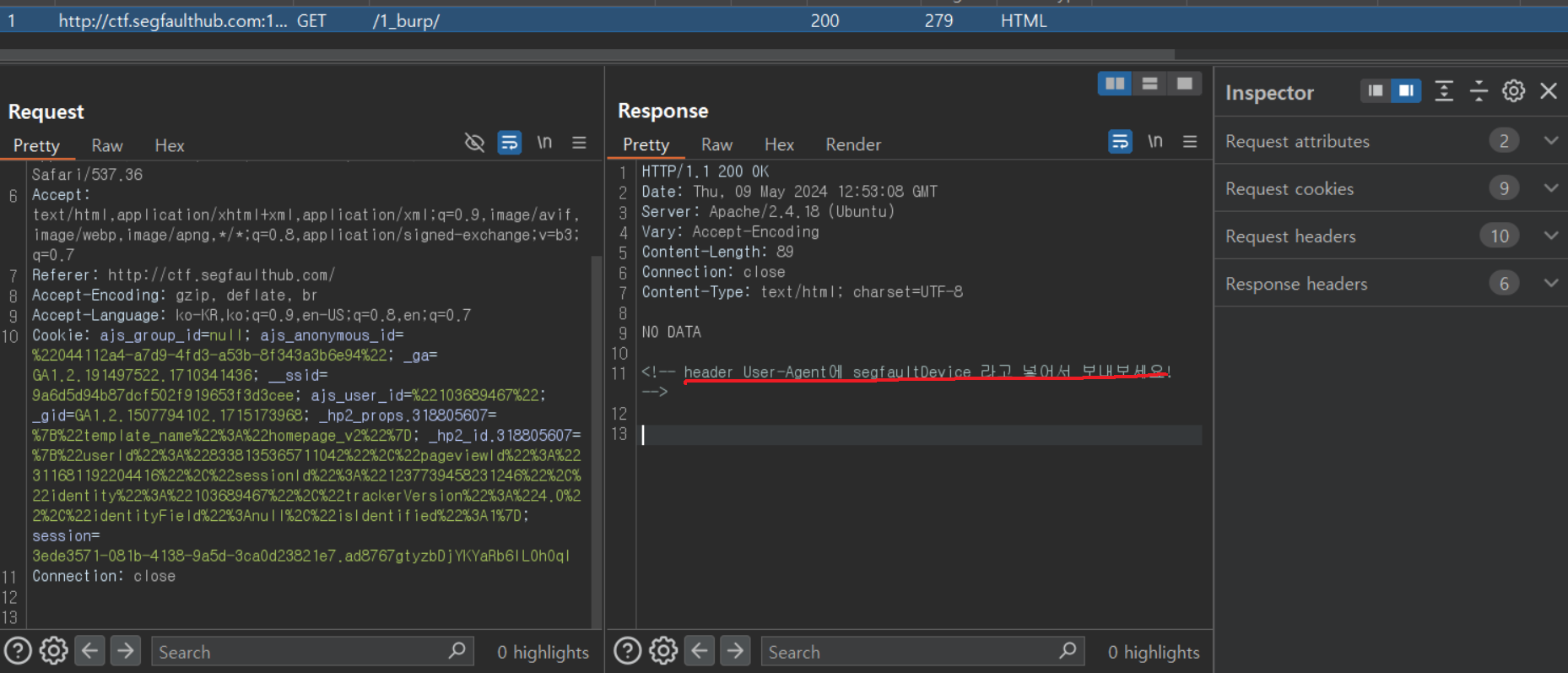Select side-by-side request/response layout
Viewport: 1568px width, 673px height.
[x=1115, y=84]
